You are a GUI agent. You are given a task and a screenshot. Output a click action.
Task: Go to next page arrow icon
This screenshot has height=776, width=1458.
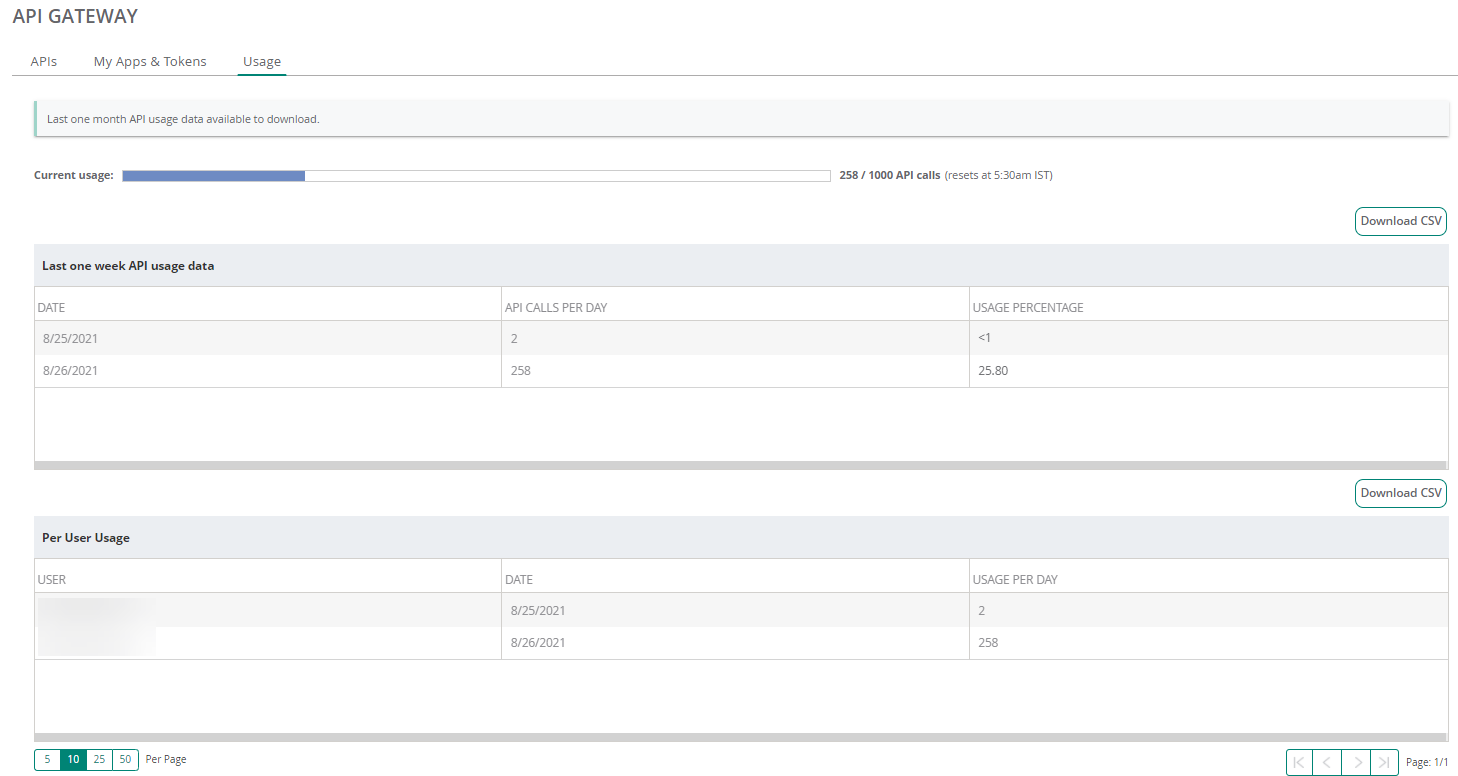1356,762
